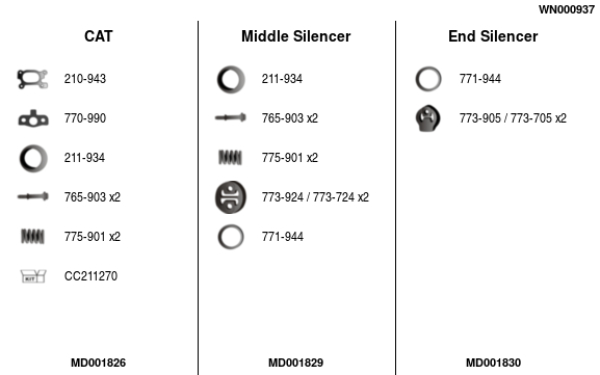The width and height of the screenshot is (600, 375).
Task: Click the thin ring icon under End Silencer
Action: click(x=428, y=79)
